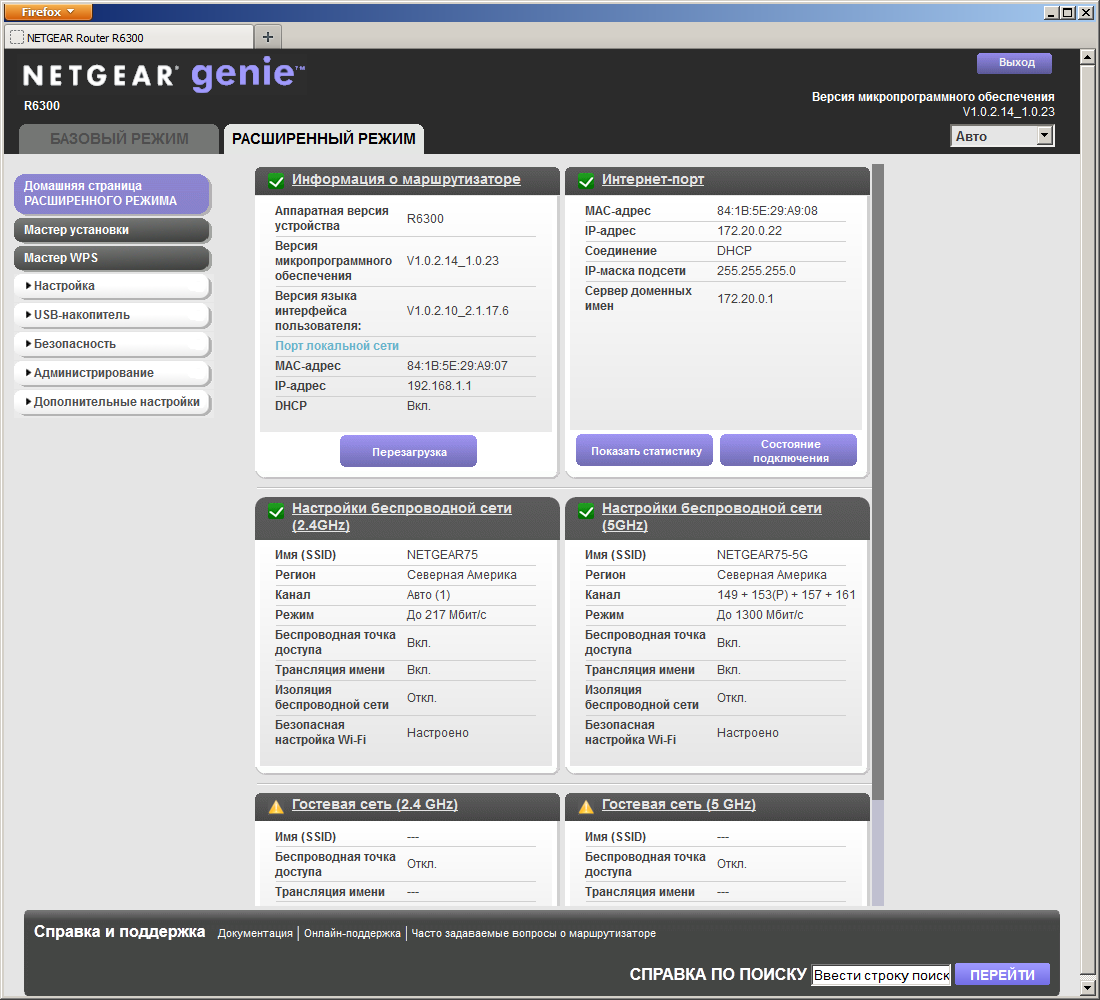Click the browser scrollbar up arrow

[1087, 57]
